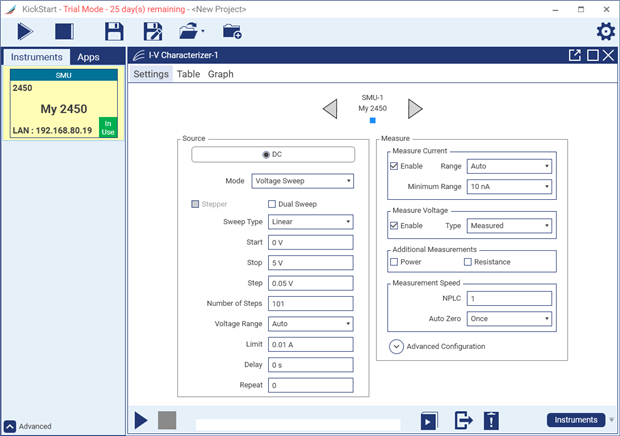
Task: Click the Stop voltage input field
Action: pos(311,263)
